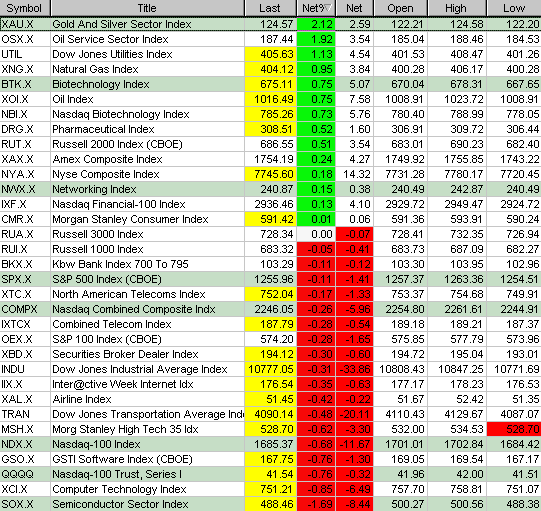Click the green 2.12 Net% cell
Screen dimensions: 541x511
click(x=316, y=24)
